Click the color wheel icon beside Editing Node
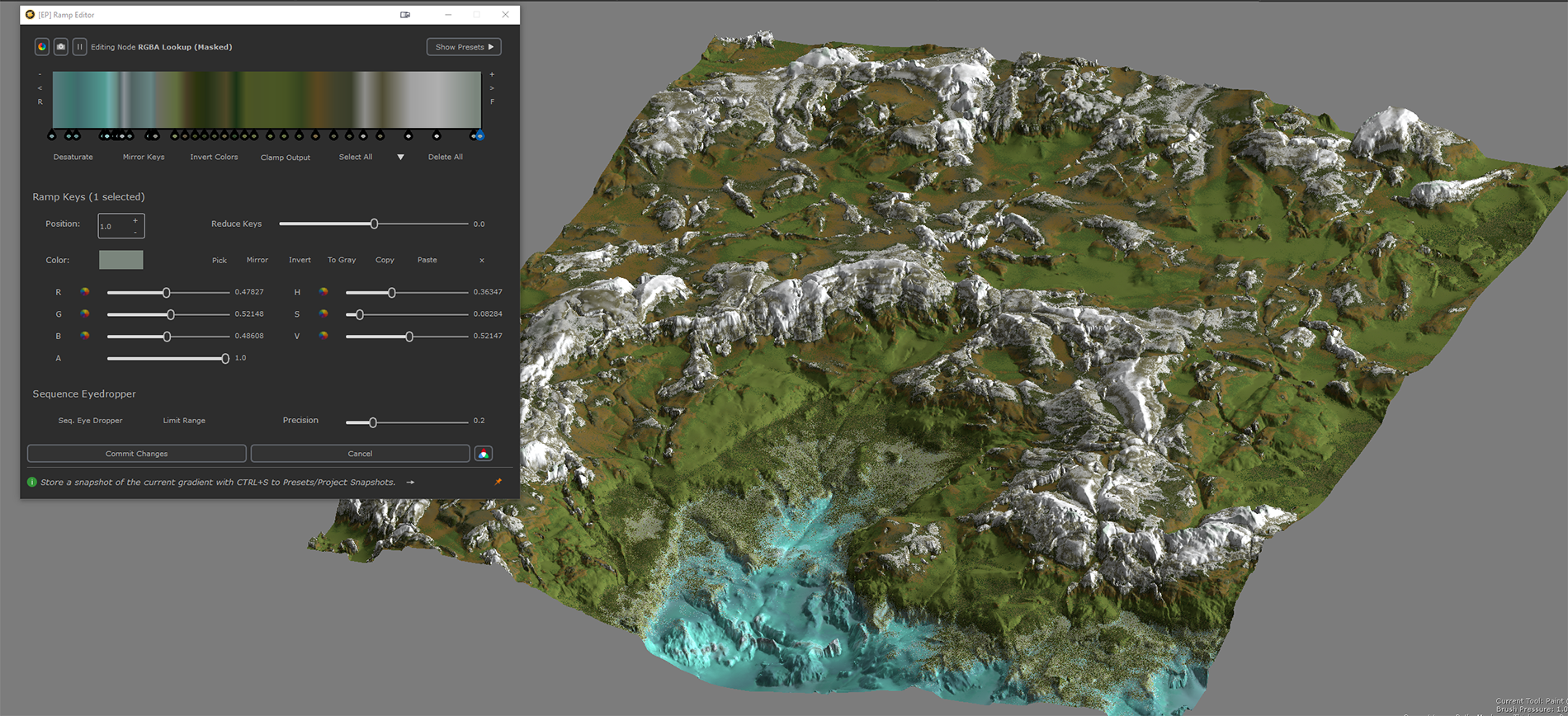Image resolution: width=1568 pixels, height=716 pixels. [42, 47]
